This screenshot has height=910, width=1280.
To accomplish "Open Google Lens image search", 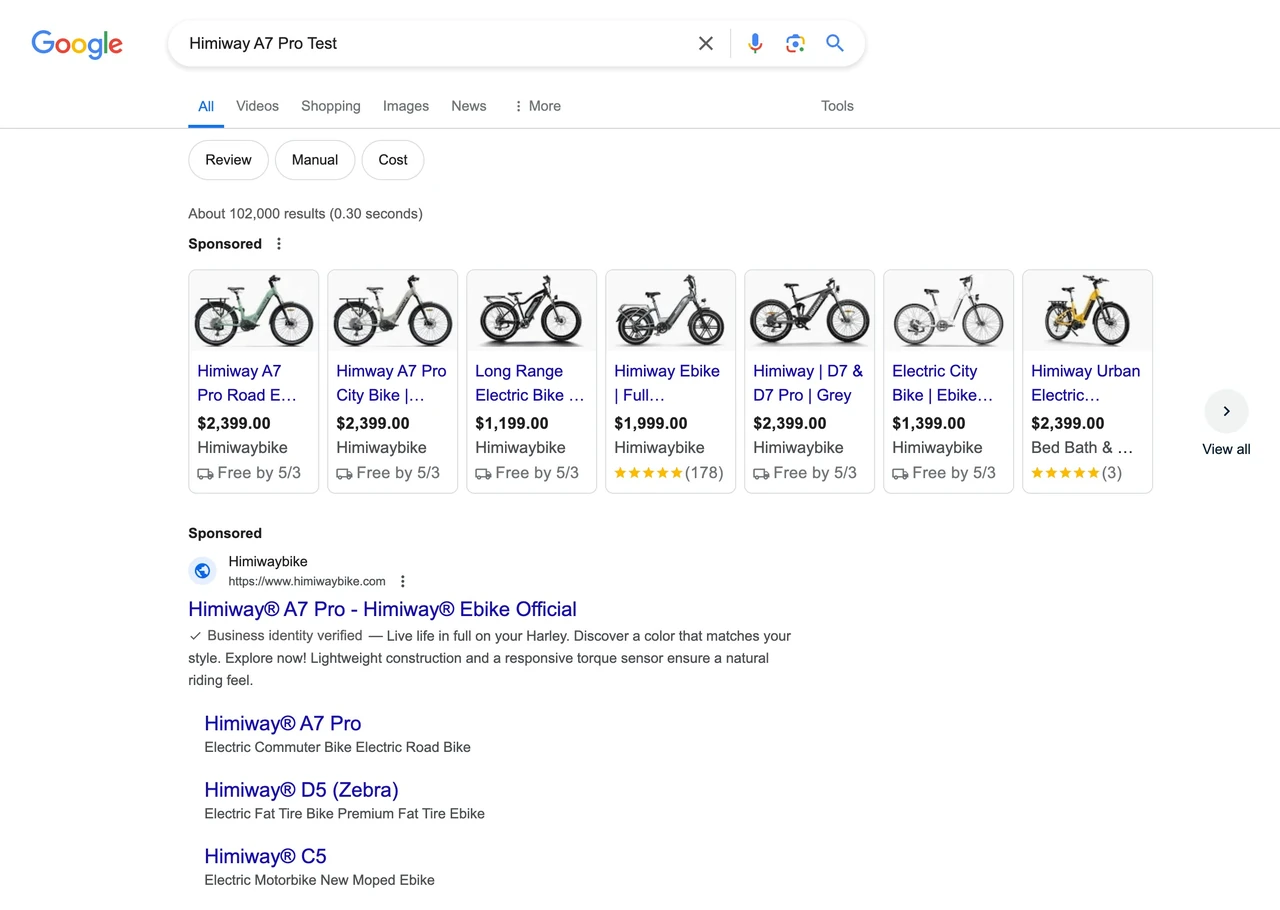I will coord(795,43).
